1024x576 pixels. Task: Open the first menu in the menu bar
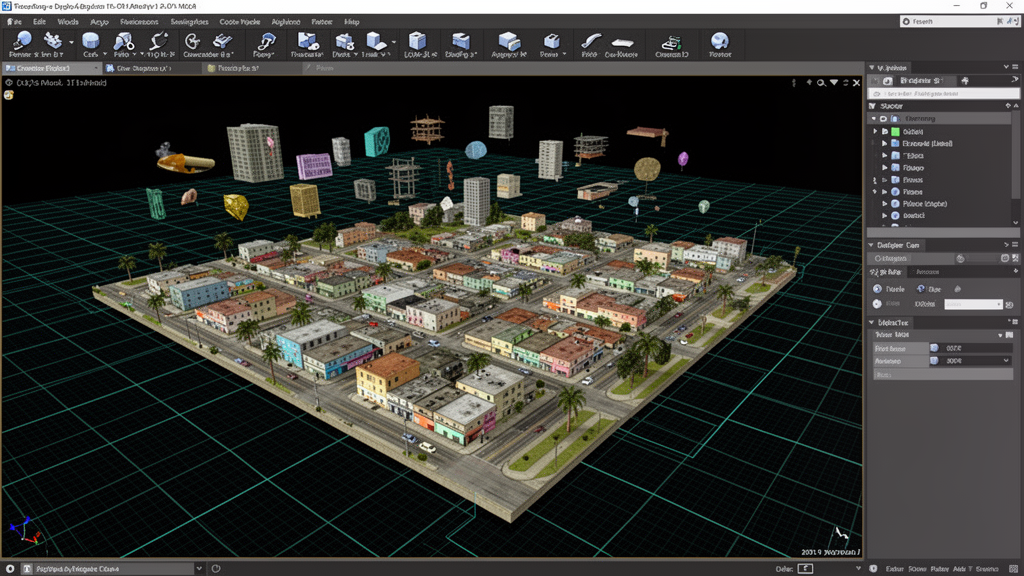click(14, 22)
